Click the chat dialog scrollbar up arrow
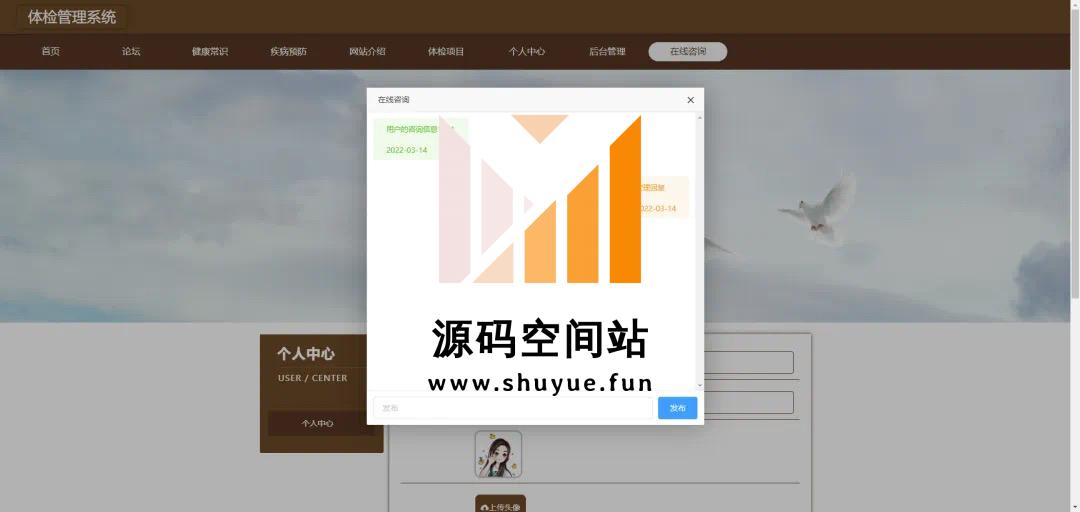 point(700,118)
